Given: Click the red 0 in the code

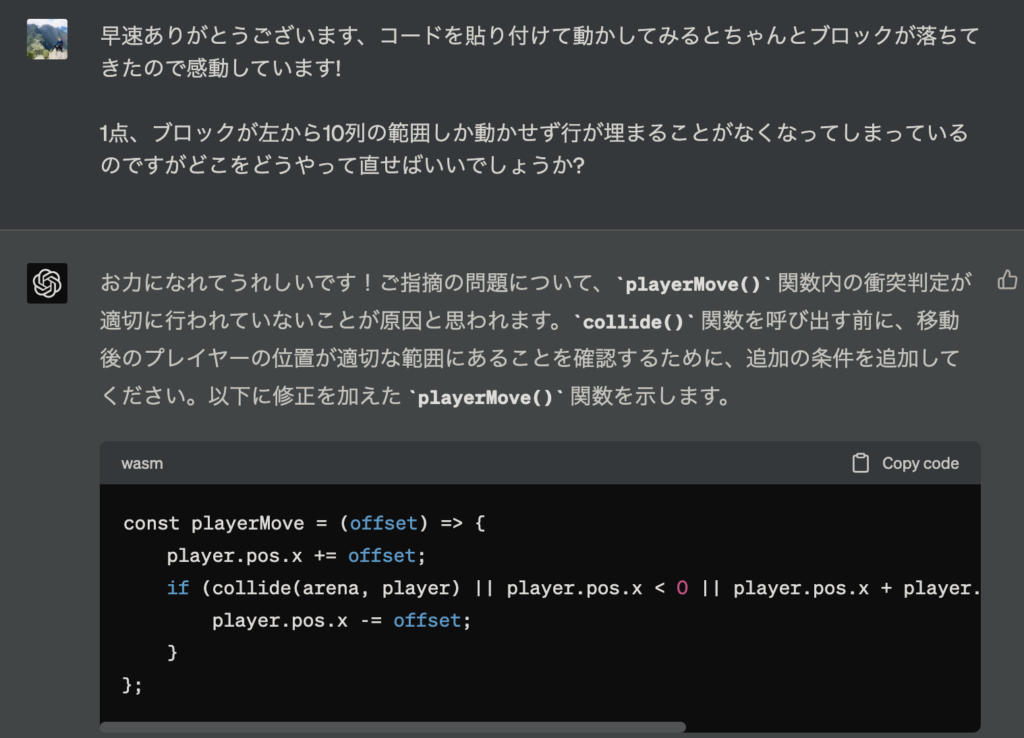Looking at the screenshot, I should [x=682, y=588].
